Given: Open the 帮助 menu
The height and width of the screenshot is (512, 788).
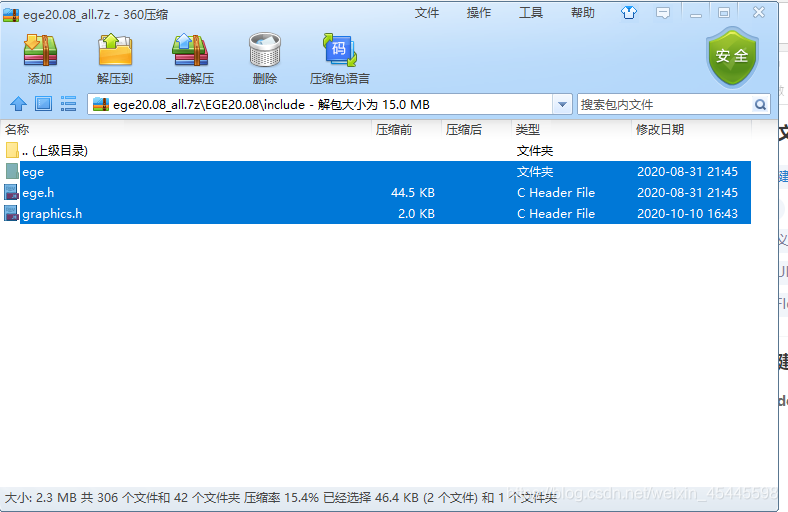Looking at the screenshot, I should 583,13.
